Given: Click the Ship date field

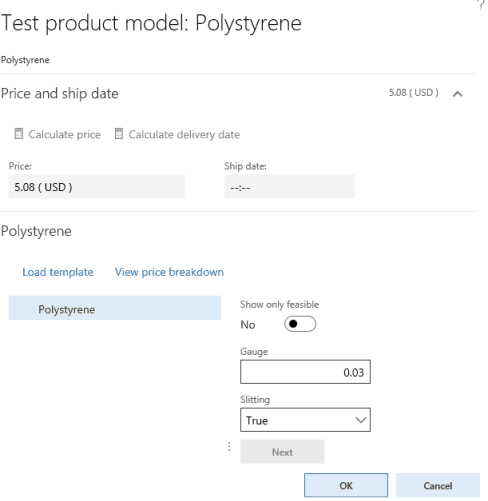Looking at the screenshot, I should pos(289,186).
